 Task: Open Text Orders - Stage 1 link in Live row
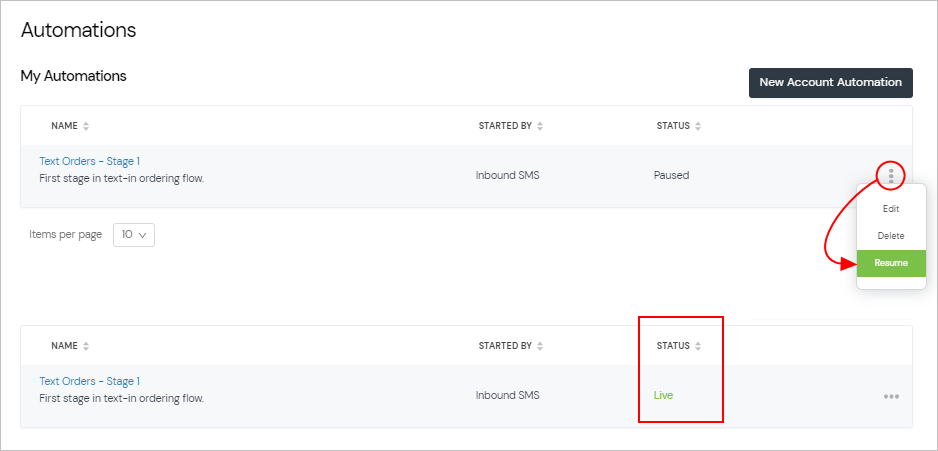tap(89, 381)
